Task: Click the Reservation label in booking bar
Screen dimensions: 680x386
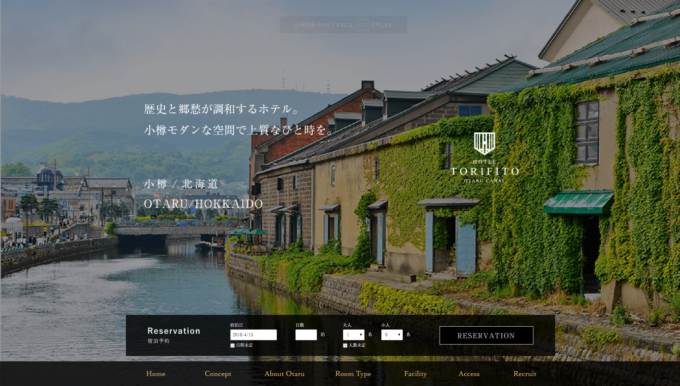Action: pyautogui.click(x=173, y=331)
